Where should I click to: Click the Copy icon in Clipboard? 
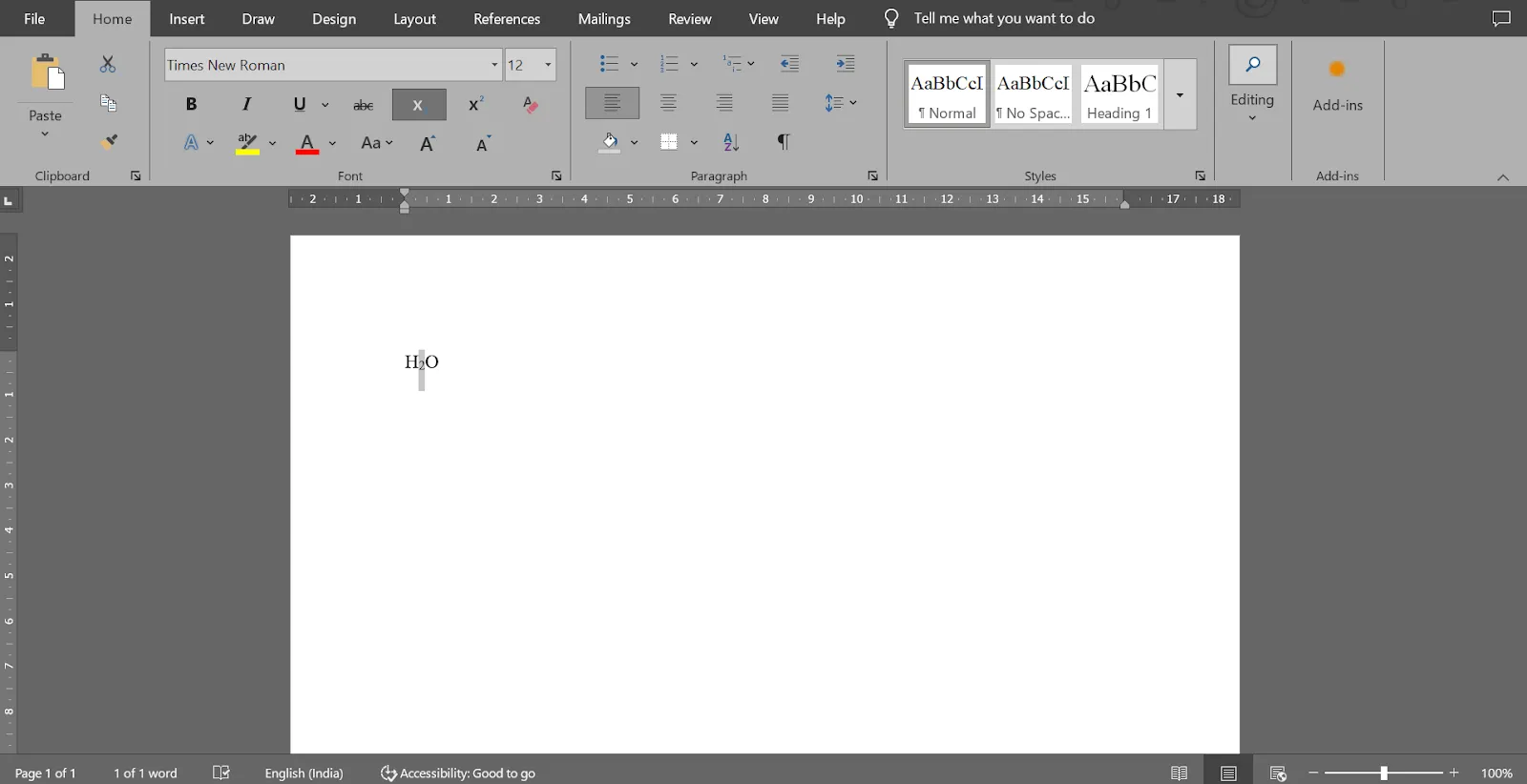tap(108, 102)
